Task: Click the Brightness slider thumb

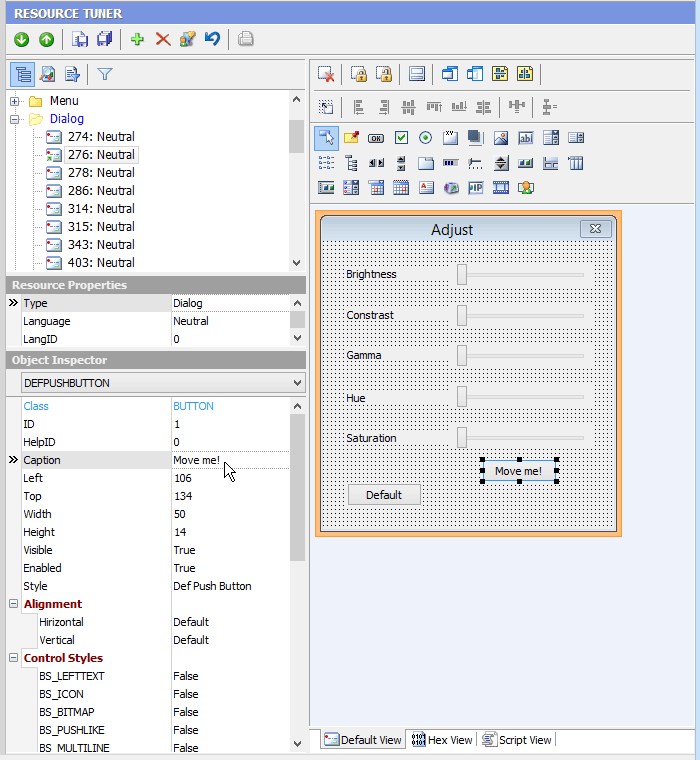Action: point(462,274)
